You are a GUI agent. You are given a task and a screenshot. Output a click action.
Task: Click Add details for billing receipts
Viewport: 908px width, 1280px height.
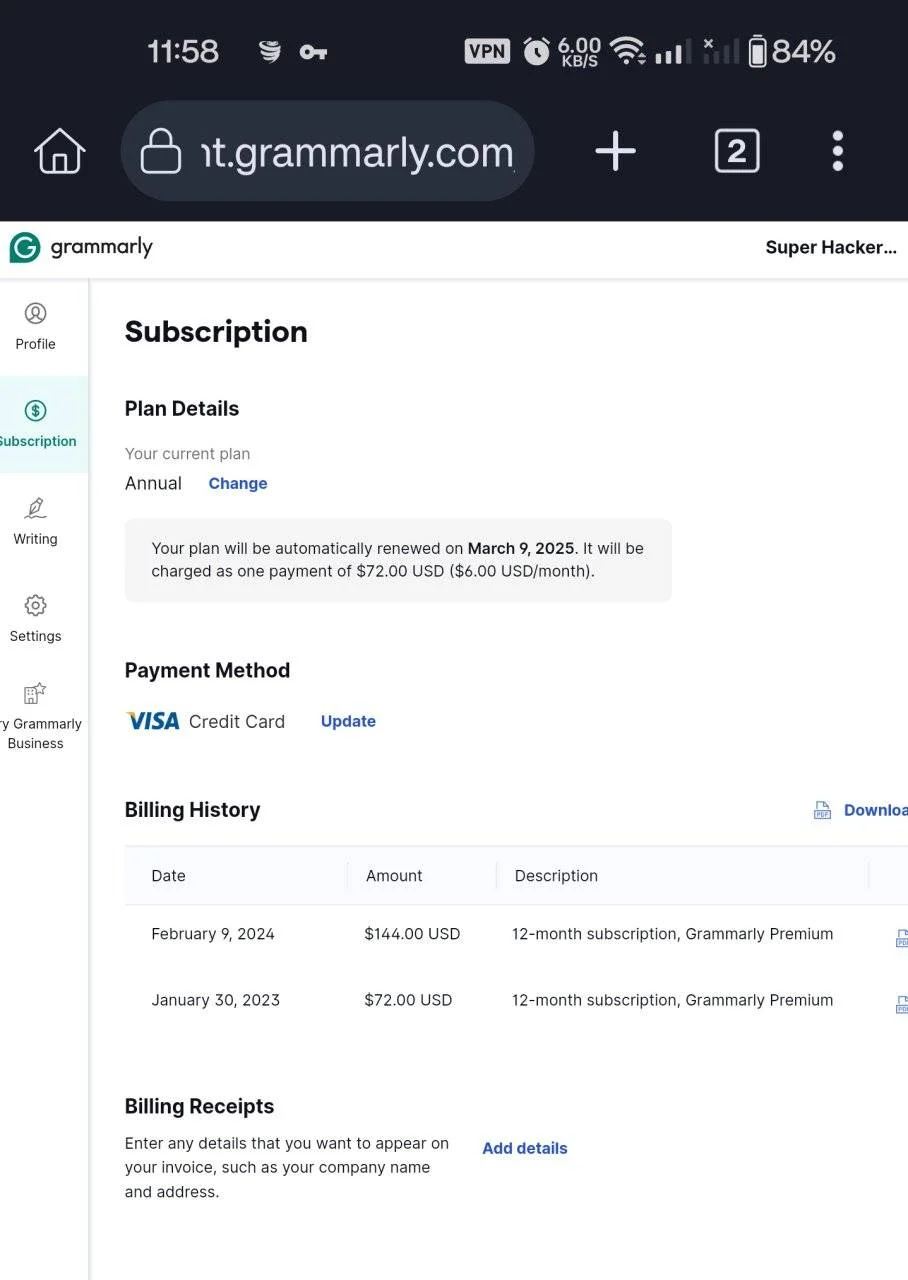click(525, 1148)
